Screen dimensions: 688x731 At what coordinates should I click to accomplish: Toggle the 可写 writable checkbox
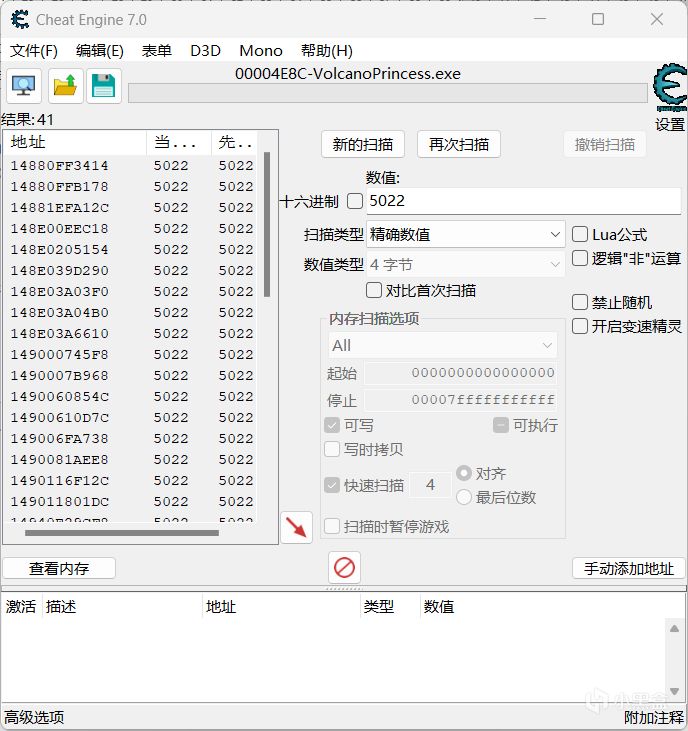332,425
